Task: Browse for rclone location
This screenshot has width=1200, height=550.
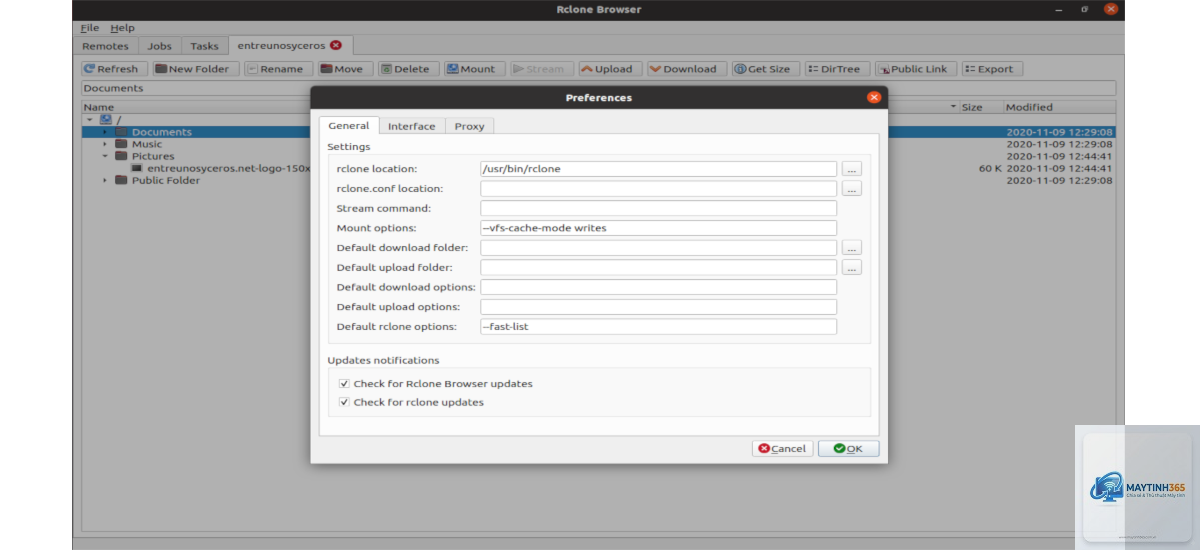Action: point(851,169)
